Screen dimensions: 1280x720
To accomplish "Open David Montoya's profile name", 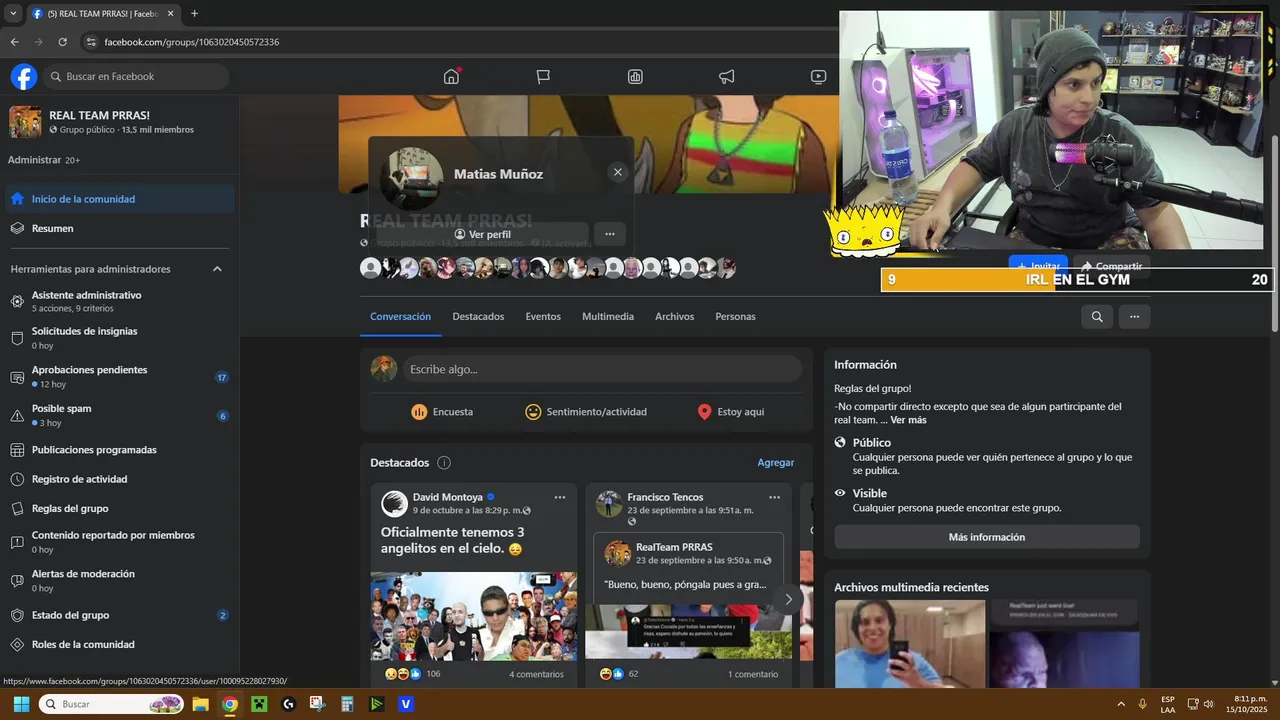I will (x=448, y=497).
